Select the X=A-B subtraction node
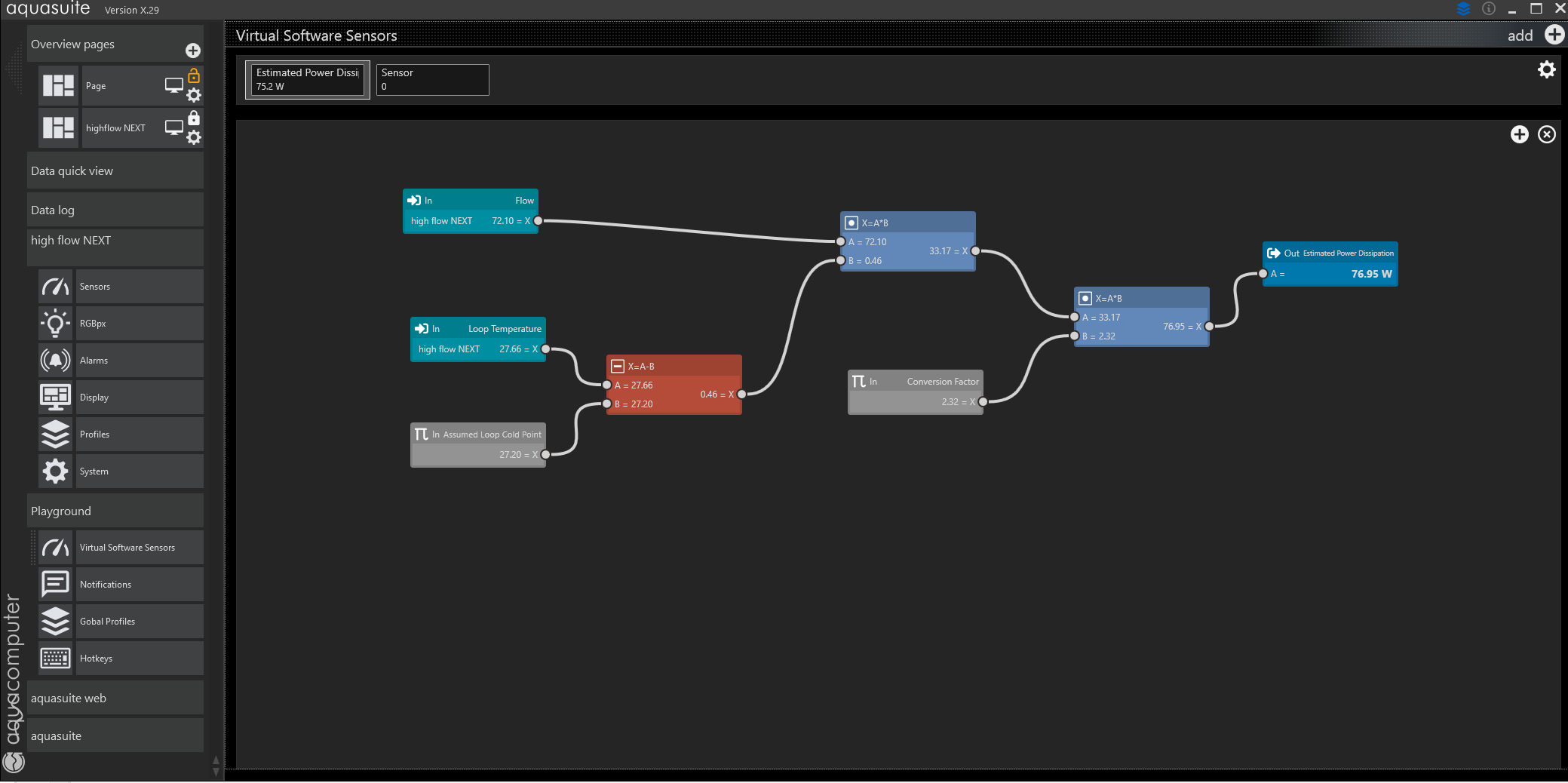The image size is (1568, 783). [674, 367]
